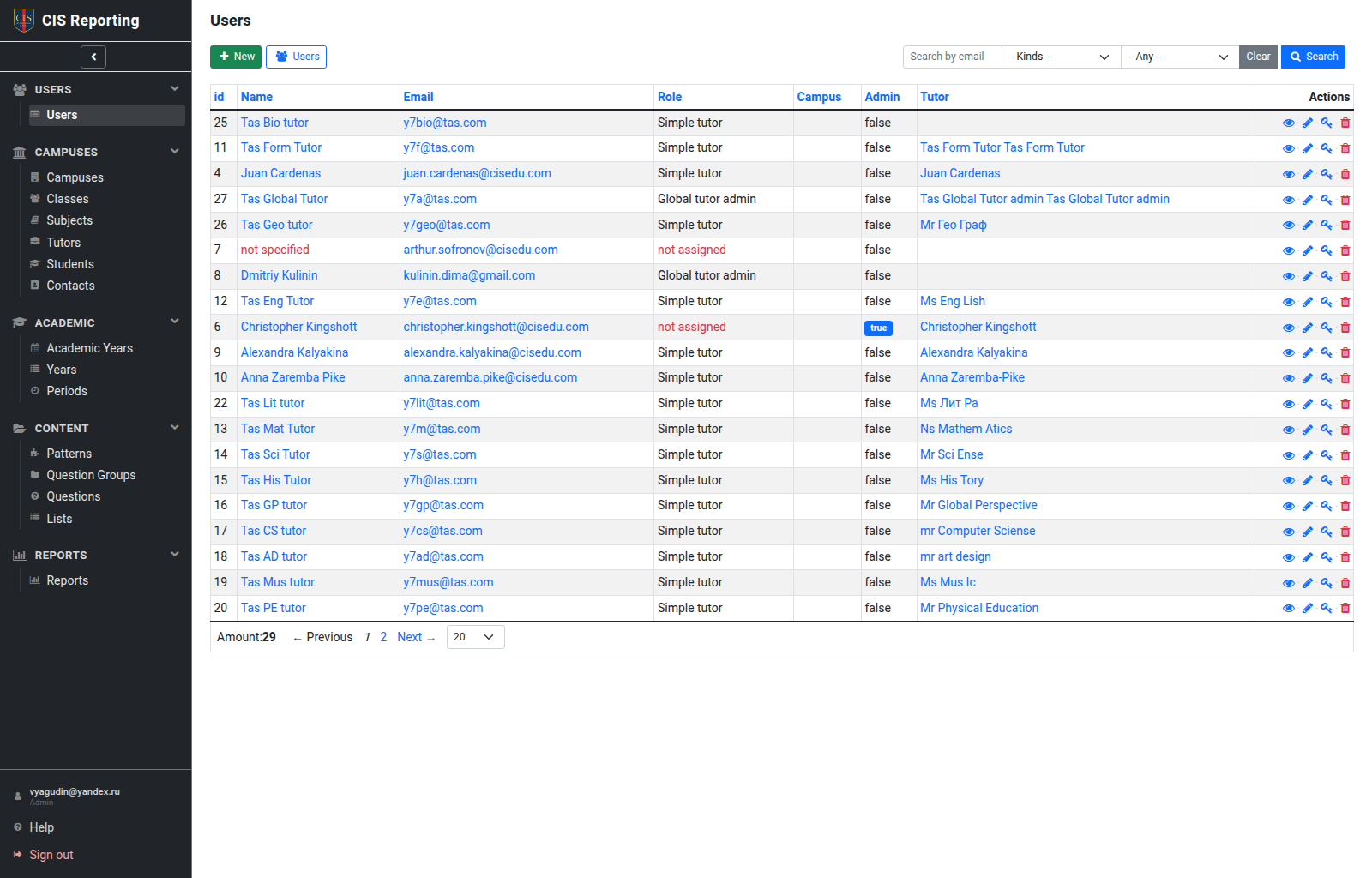1372x878 pixels.
Task: Click the outlined Users button beside New
Action: [296, 57]
